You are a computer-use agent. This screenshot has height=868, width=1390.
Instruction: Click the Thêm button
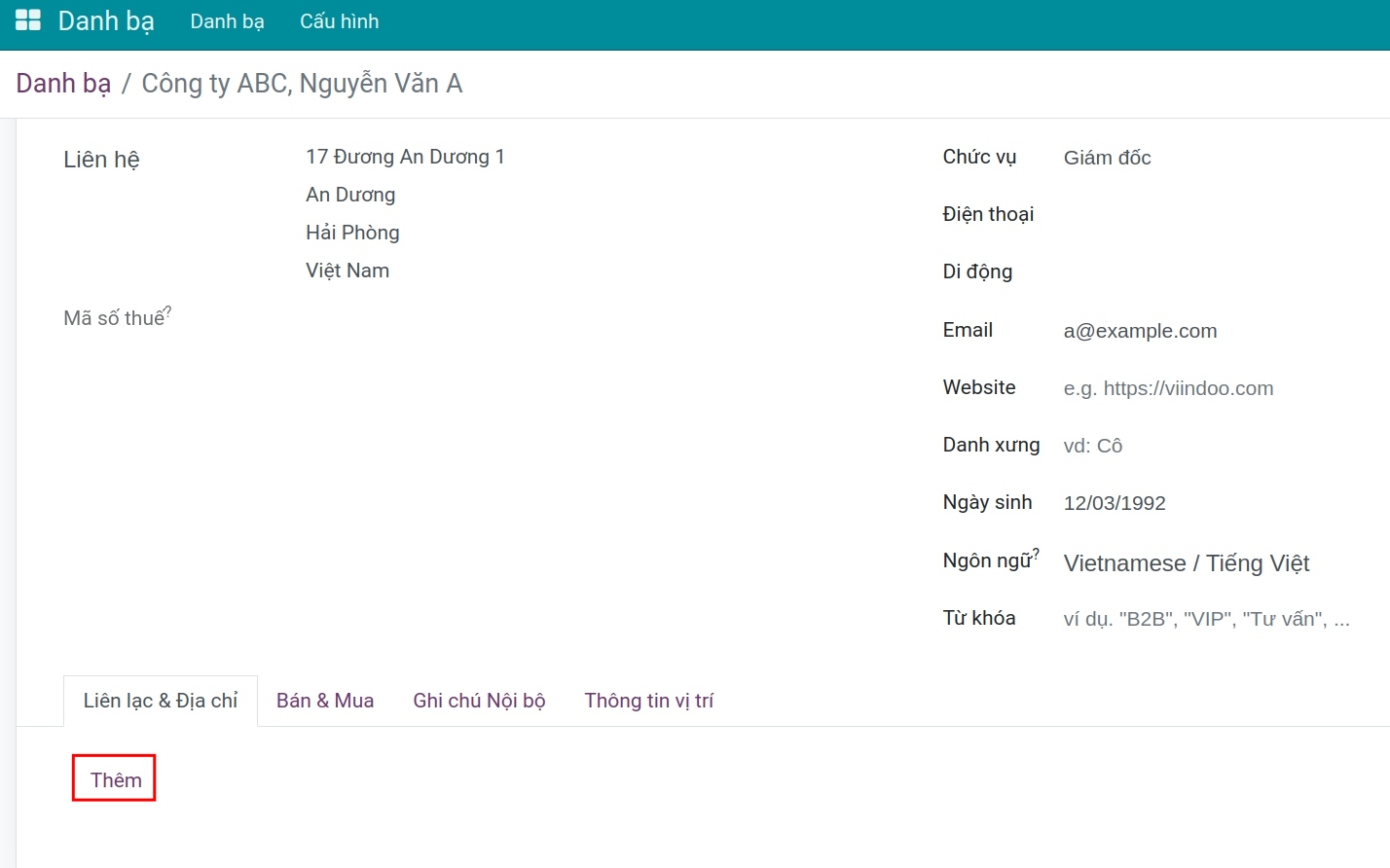115,779
